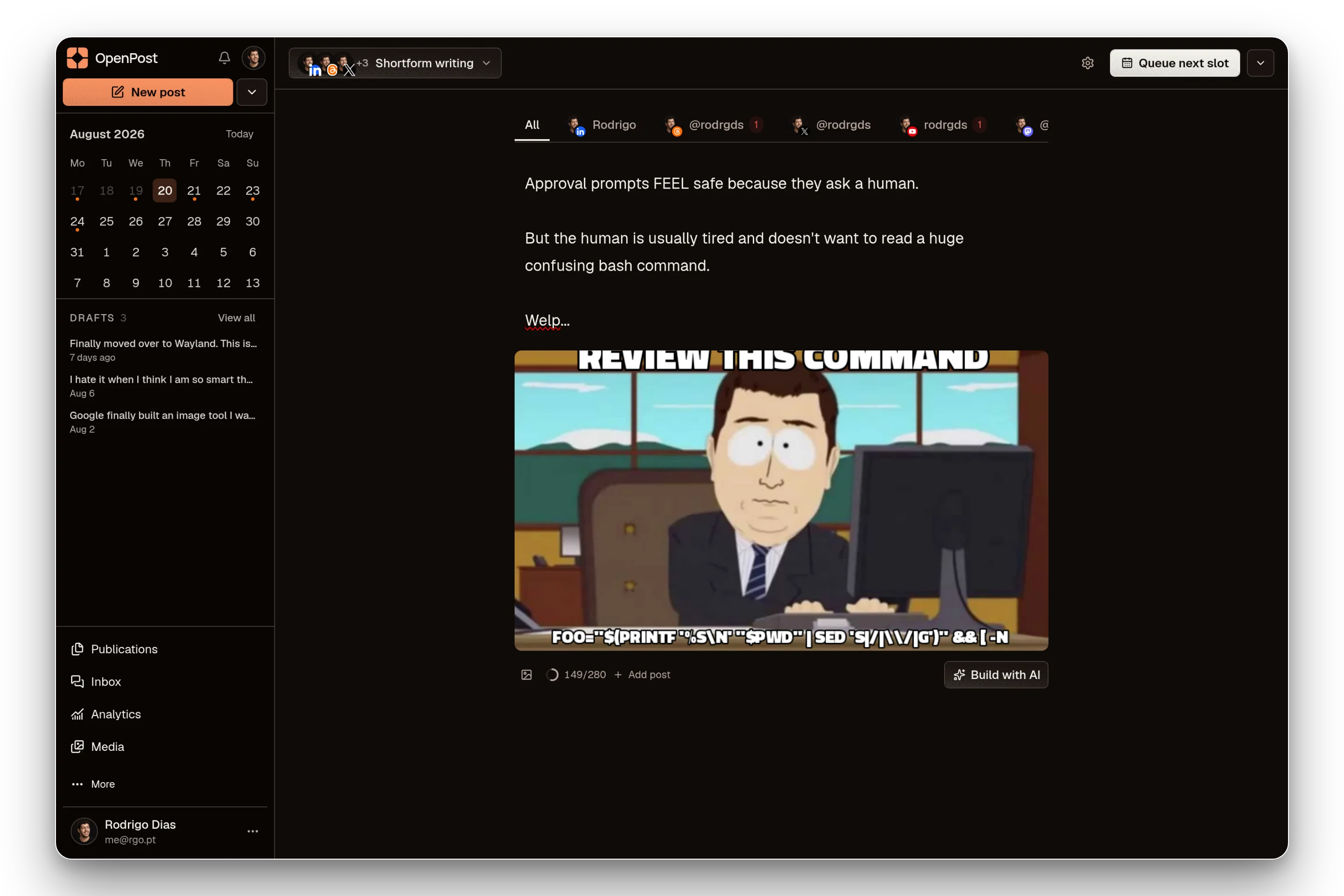Select August 28 in the calendar
Viewport: 1344px width, 896px height.
194,221
